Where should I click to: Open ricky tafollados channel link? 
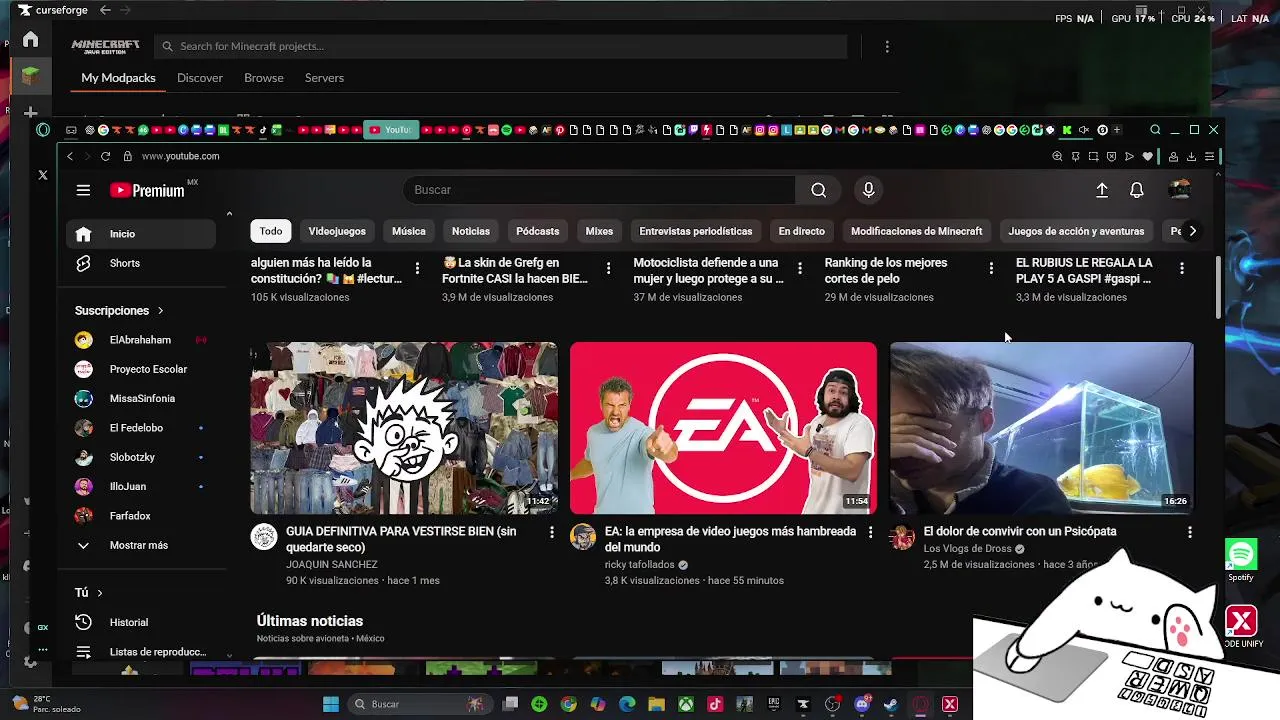click(640, 565)
